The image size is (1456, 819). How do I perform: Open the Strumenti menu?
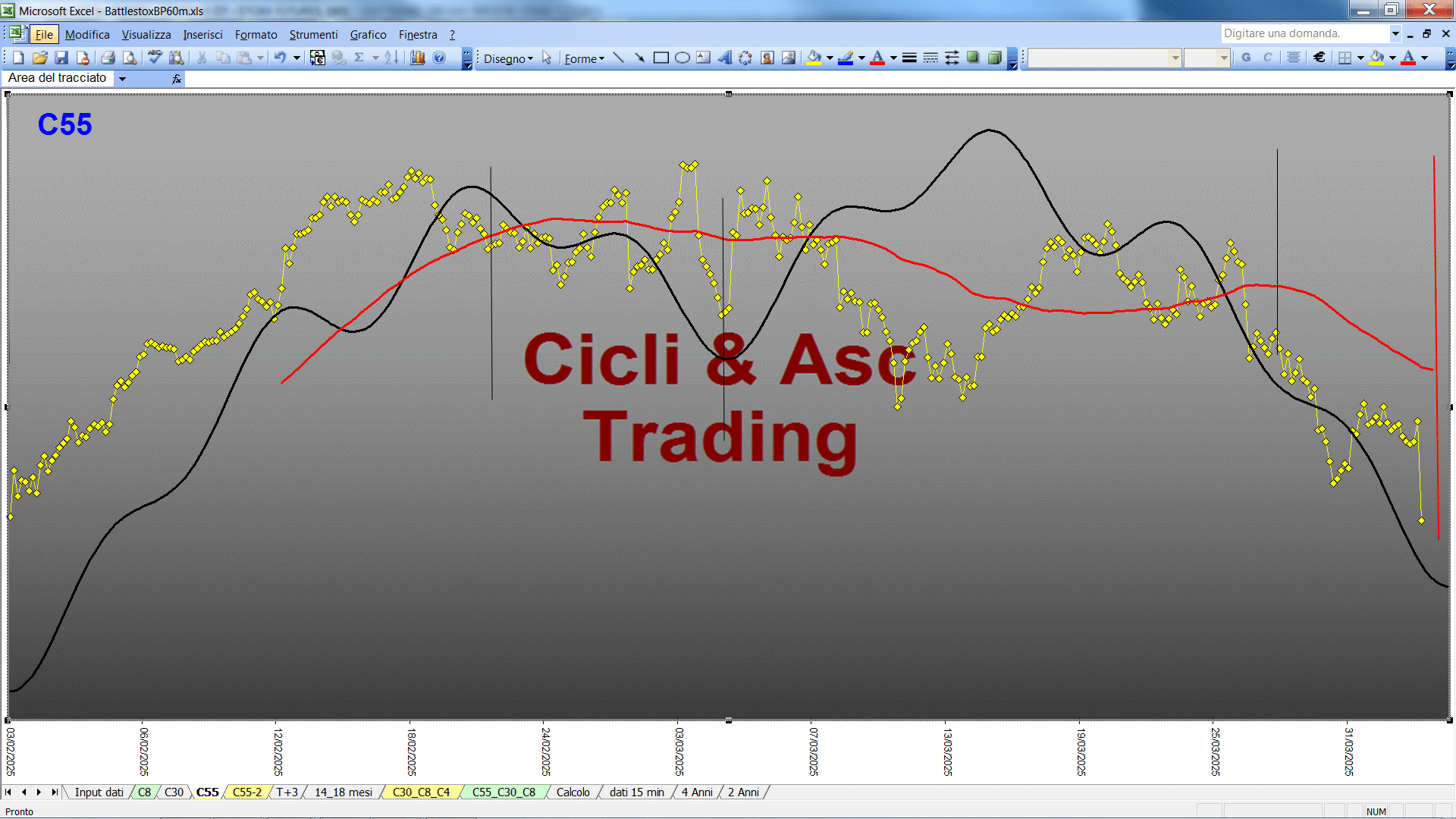point(313,35)
